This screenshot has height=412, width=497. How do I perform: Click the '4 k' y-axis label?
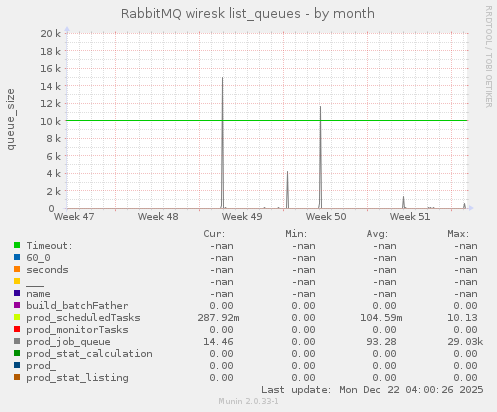click(x=54, y=174)
